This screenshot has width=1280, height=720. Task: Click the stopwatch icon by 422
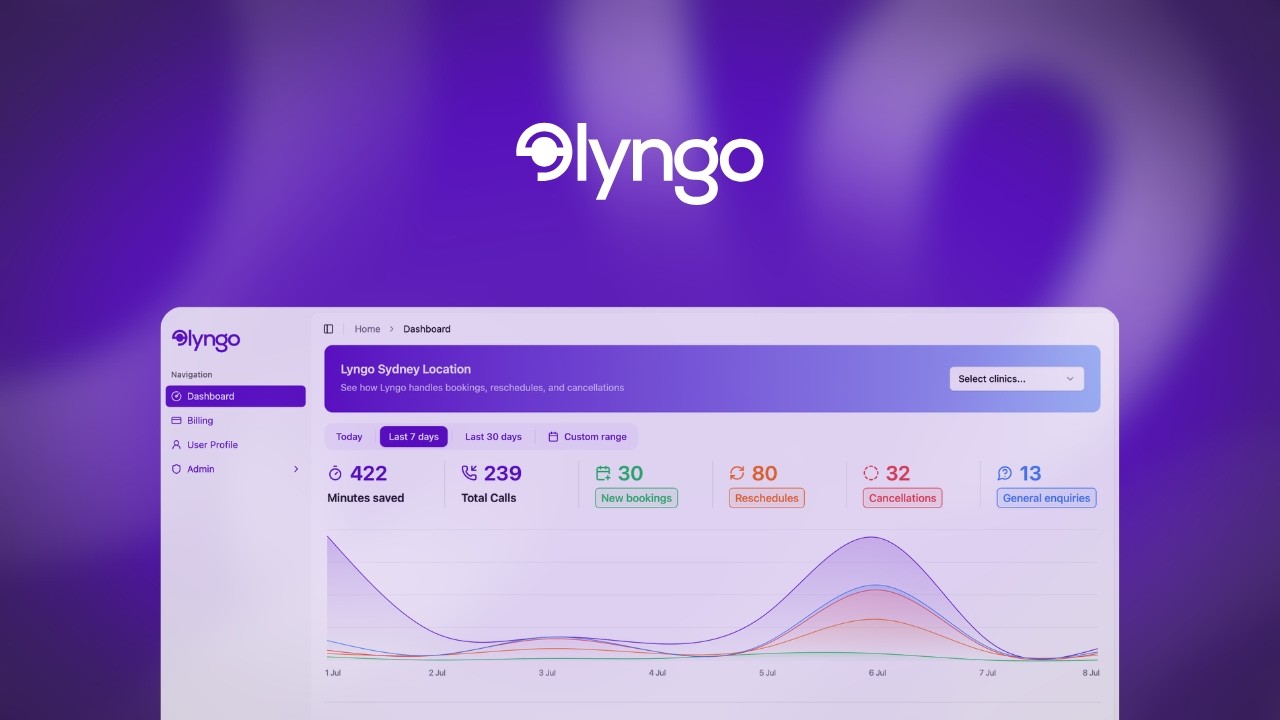pos(336,473)
